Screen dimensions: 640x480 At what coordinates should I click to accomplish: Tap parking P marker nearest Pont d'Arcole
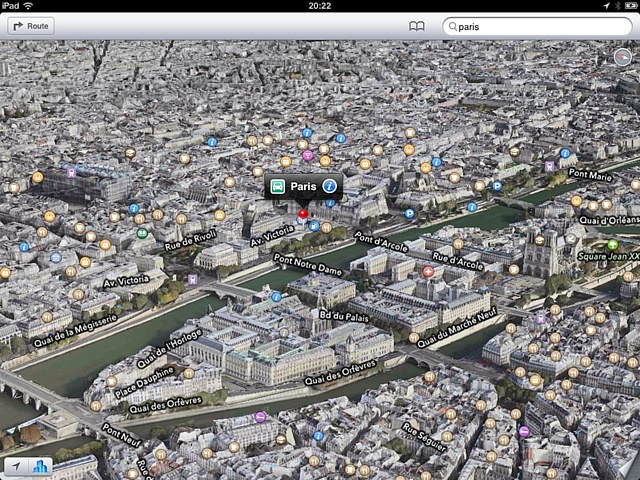pyautogui.click(x=409, y=213)
